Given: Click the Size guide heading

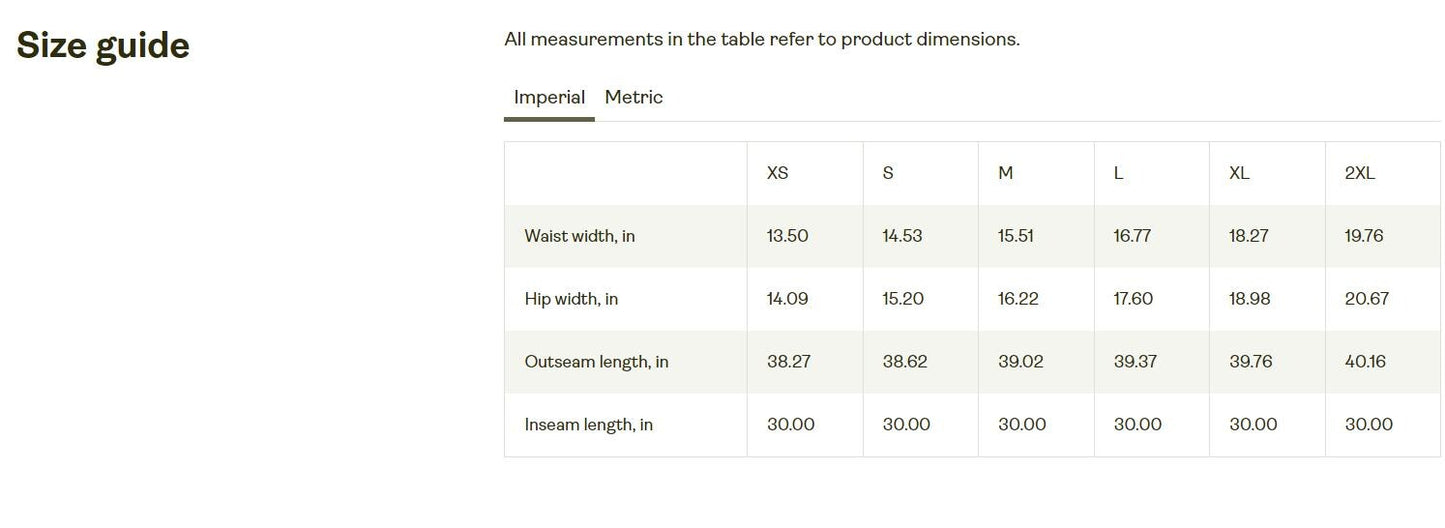Looking at the screenshot, I should point(103,46).
